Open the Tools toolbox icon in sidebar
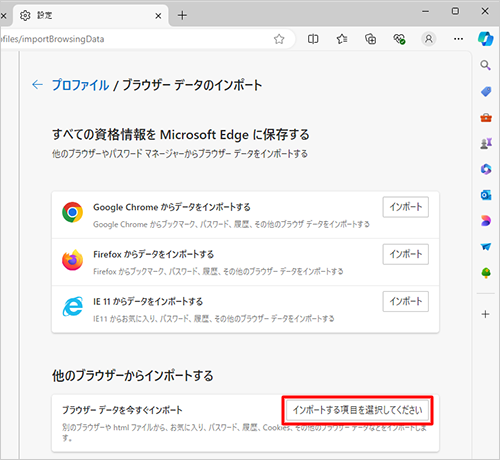Screen dimensions: 500x460 [486, 118]
